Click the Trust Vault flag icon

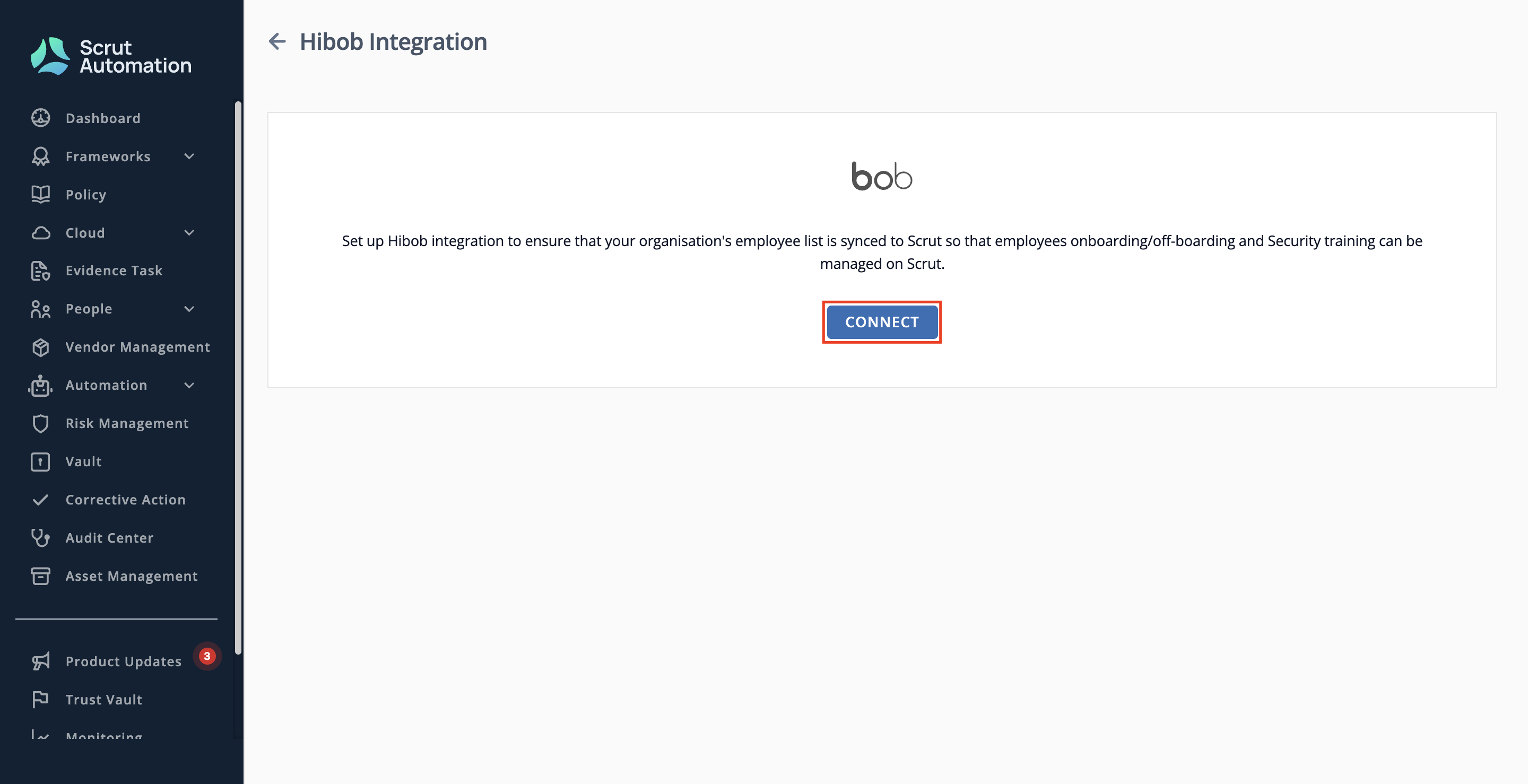click(x=40, y=700)
